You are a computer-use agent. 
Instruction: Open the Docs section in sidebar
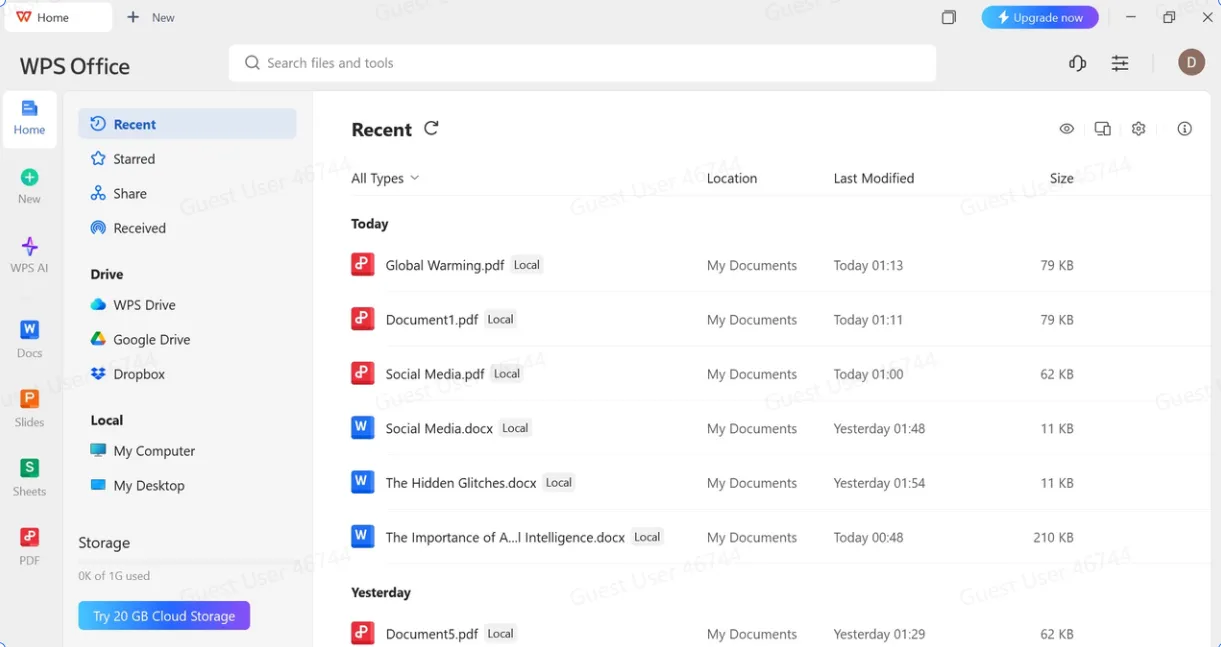point(29,338)
